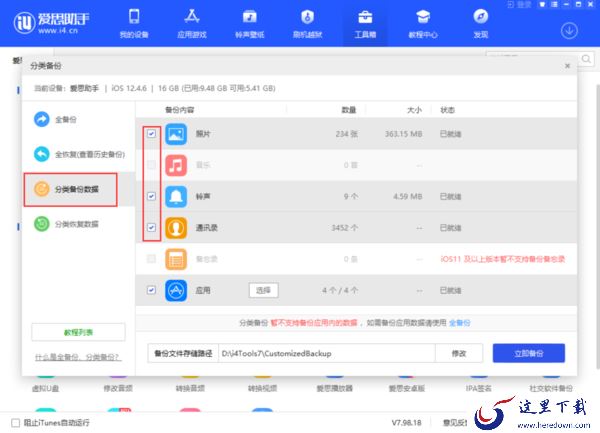Click the 爱思助手 i4 logo
600x433 pixels.
tap(52, 23)
